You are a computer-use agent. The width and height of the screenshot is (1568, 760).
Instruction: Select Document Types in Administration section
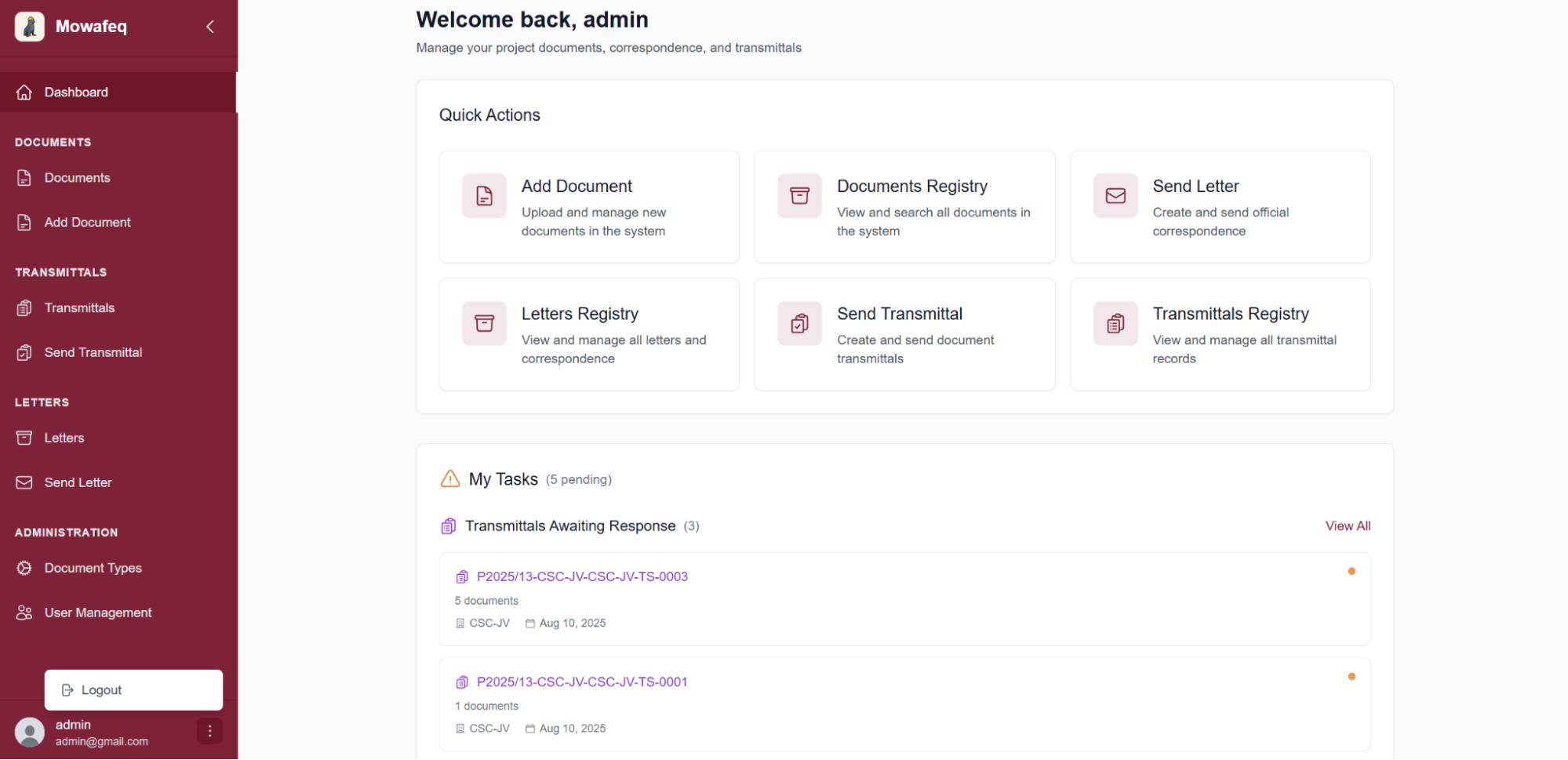coord(93,568)
